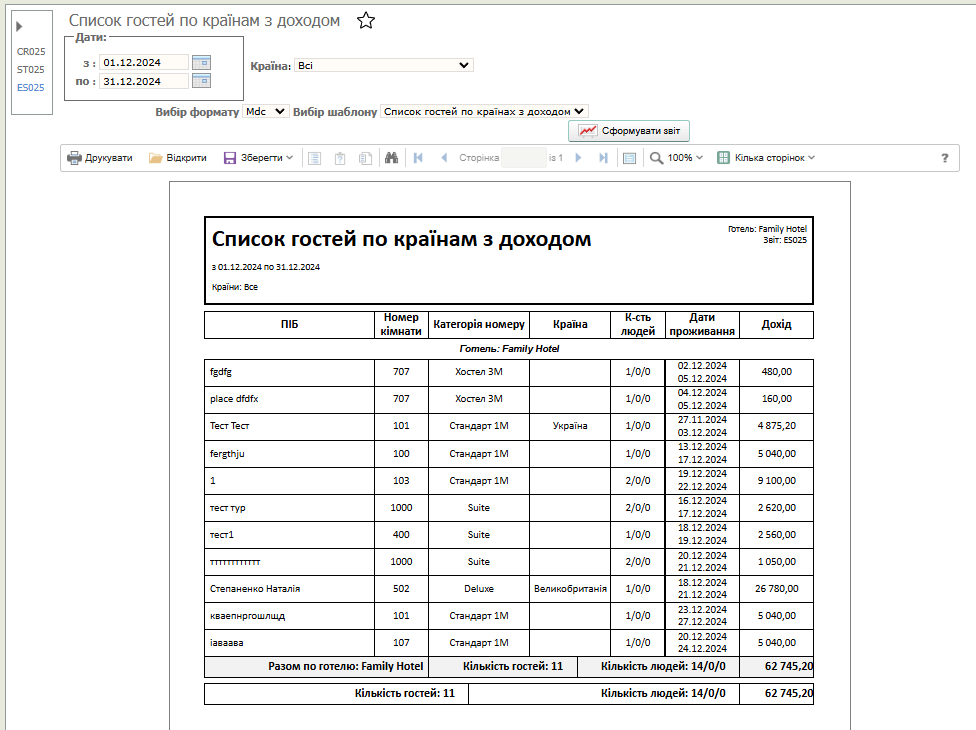
Task: Click the binoculars find icon
Action: click(391, 158)
